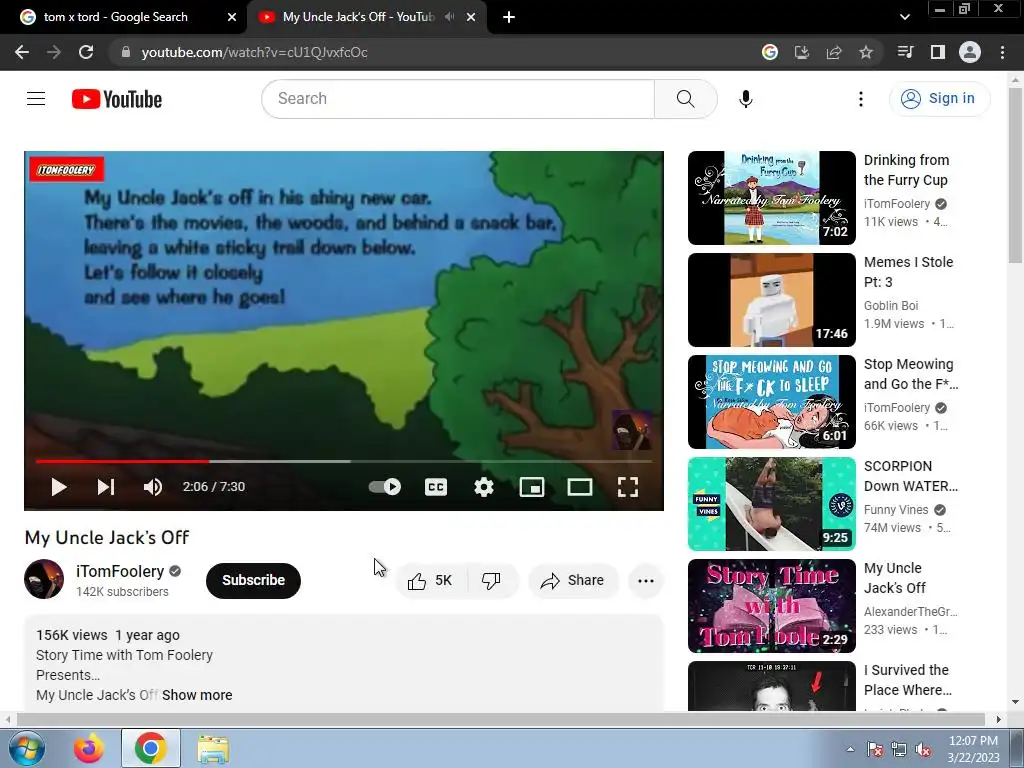Expand description with Show more
1024x768 pixels.
coord(197,695)
